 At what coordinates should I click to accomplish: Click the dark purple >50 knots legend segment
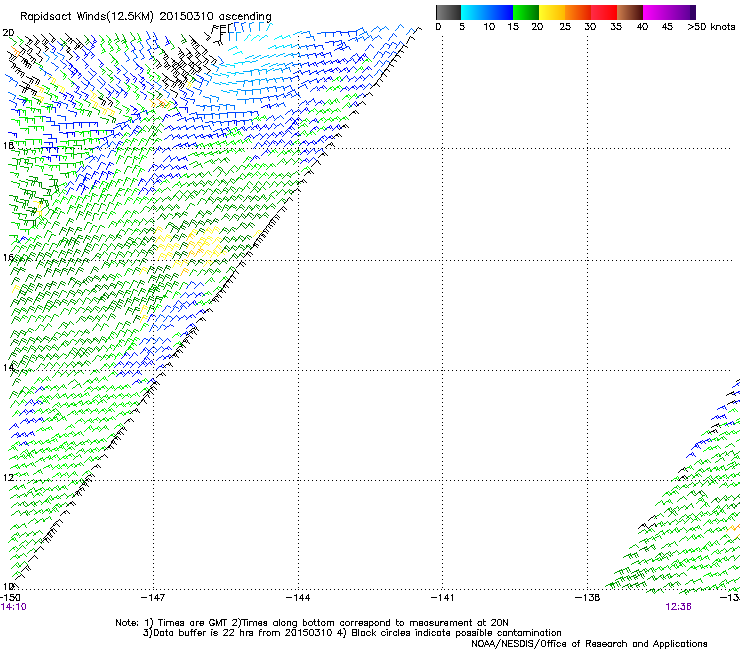[x=693, y=12]
